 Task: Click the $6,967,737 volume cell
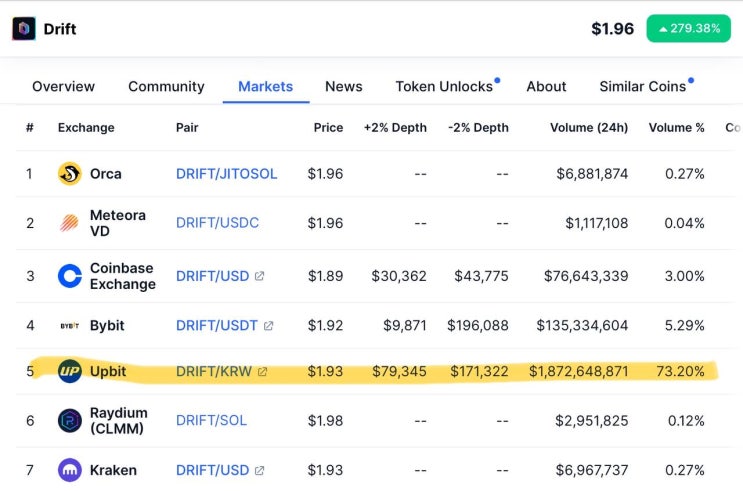pos(592,470)
